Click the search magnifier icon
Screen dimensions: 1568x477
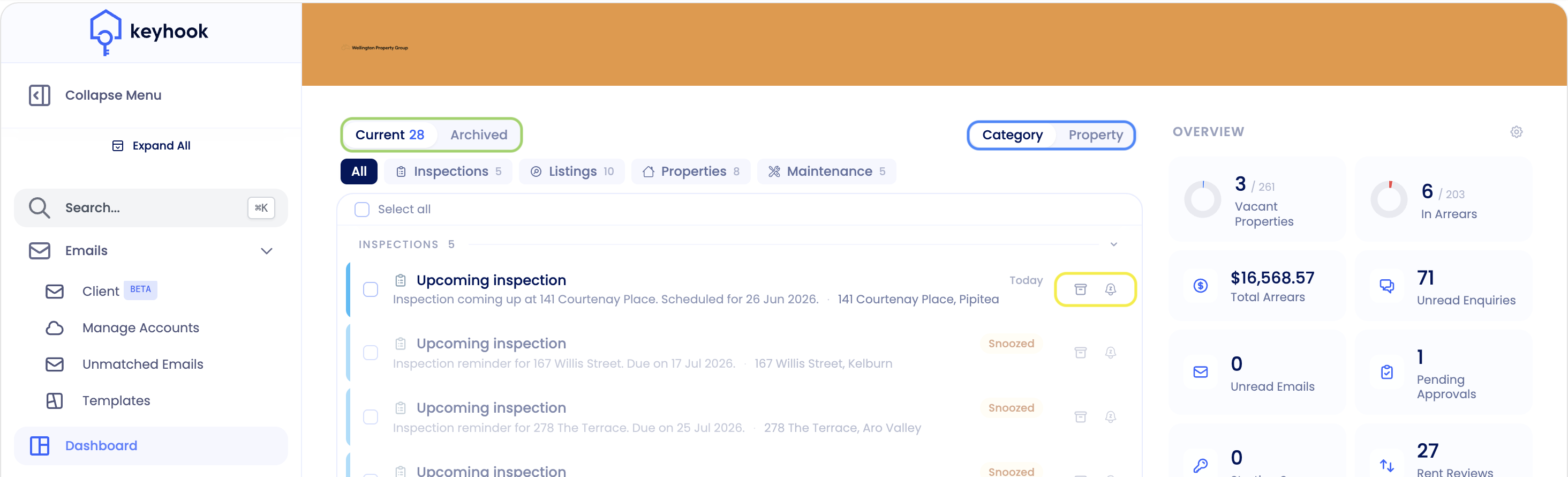click(40, 208)
